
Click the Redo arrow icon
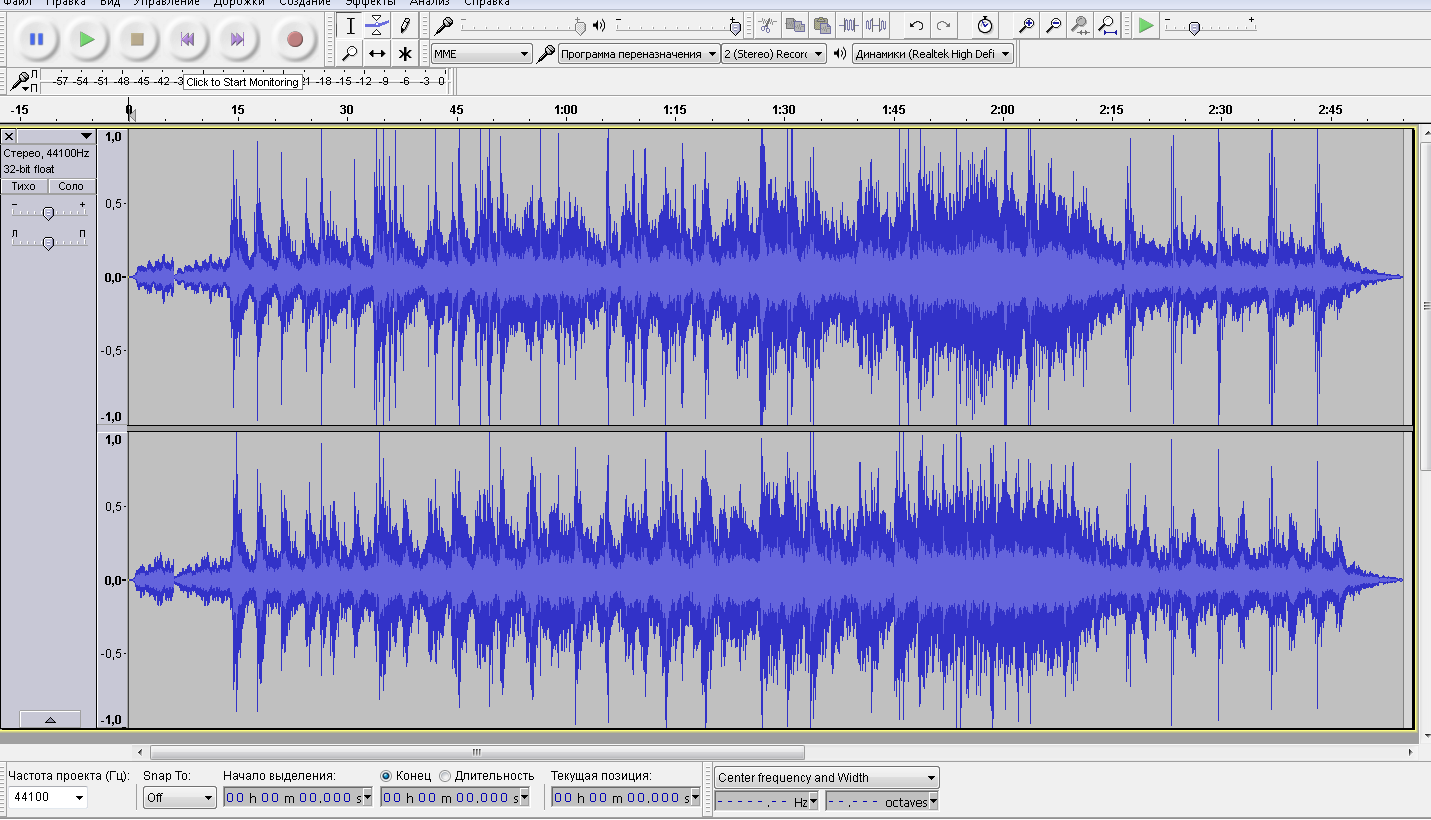click(943, 25)
